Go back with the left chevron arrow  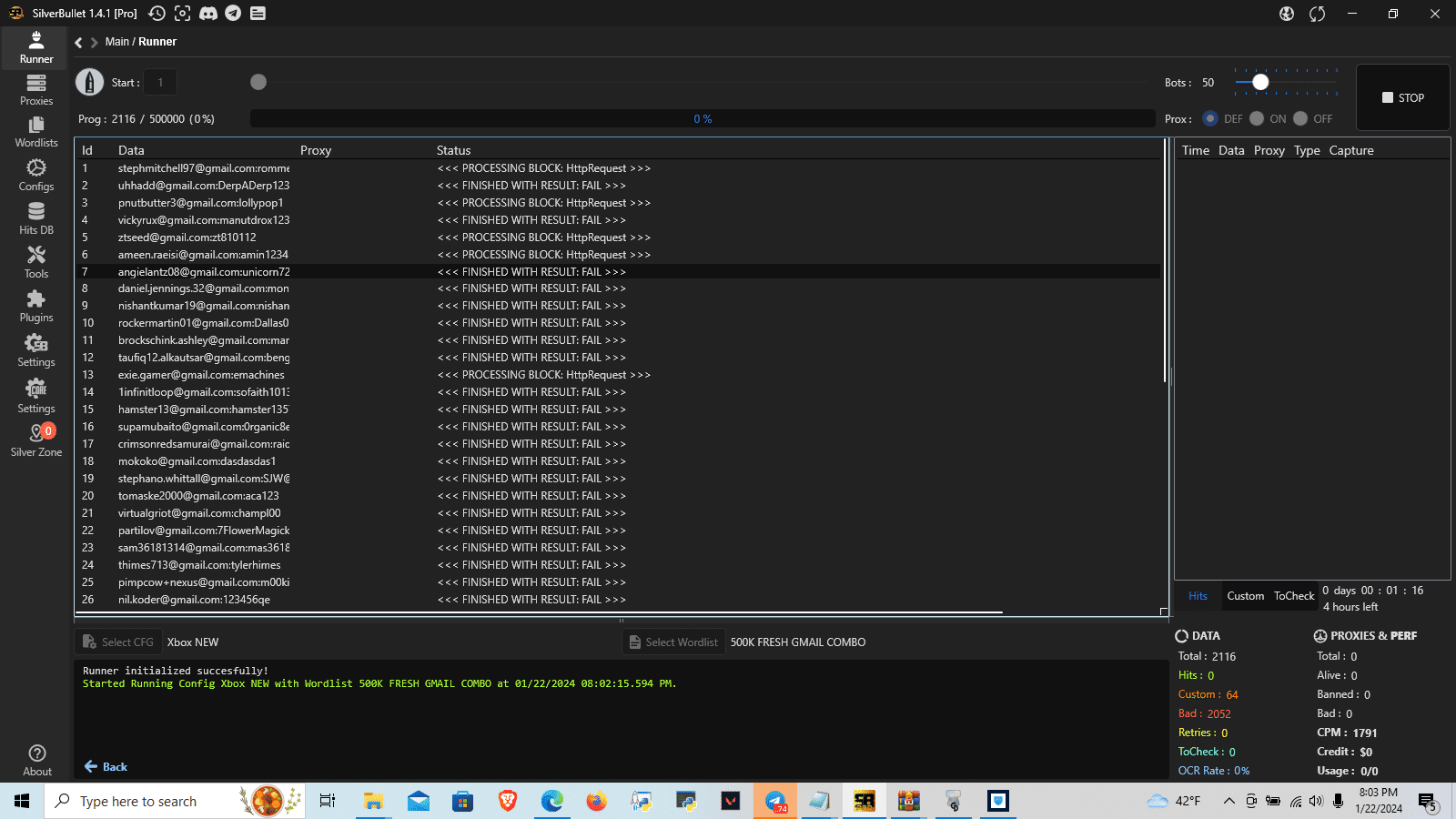78,42
